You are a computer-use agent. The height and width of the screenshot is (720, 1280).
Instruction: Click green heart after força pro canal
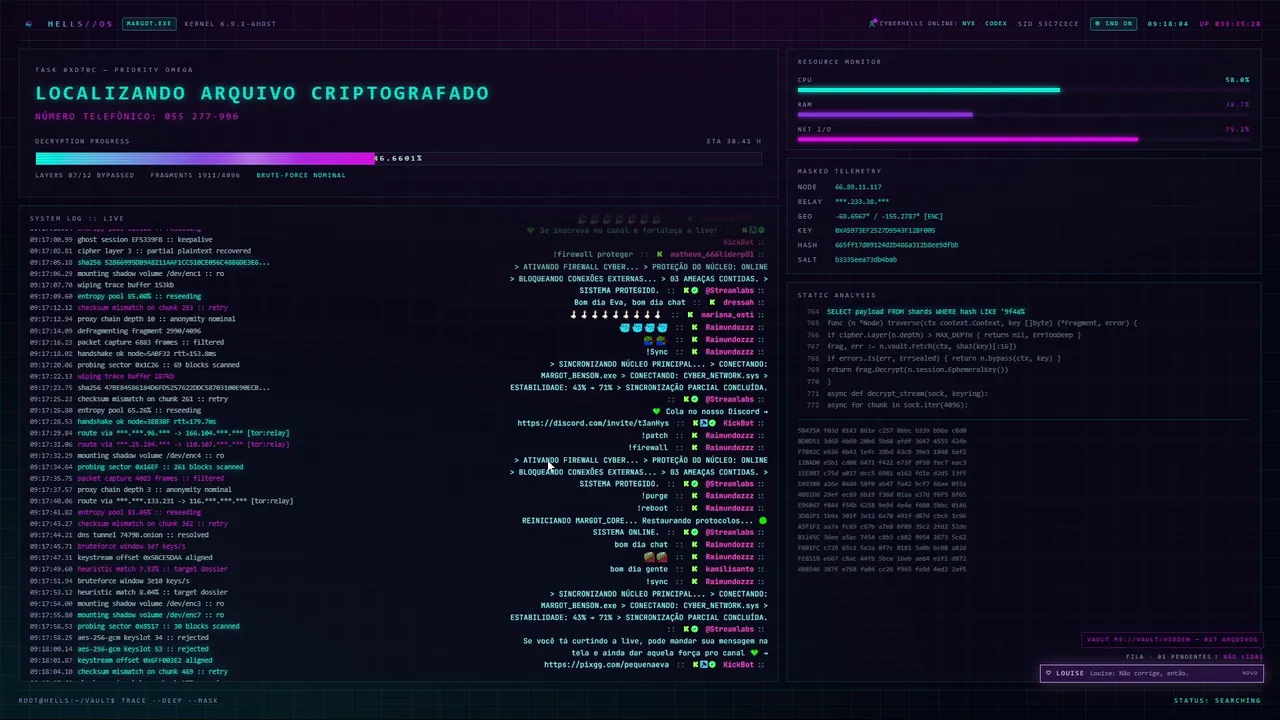click(756, 653)
